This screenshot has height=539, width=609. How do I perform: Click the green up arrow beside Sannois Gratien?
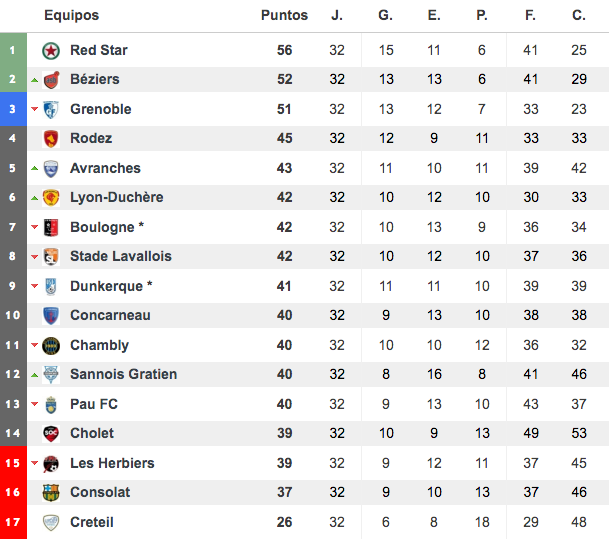(35, 375)
